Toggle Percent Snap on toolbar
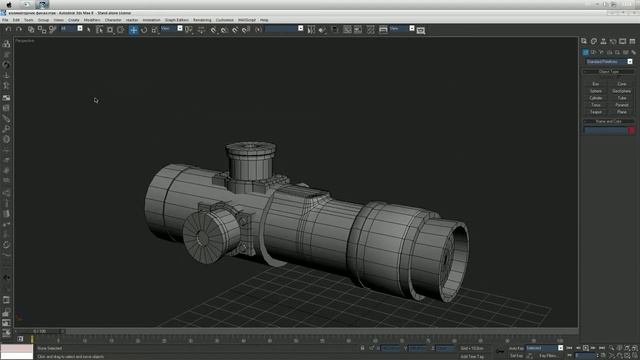 [235, 30]
